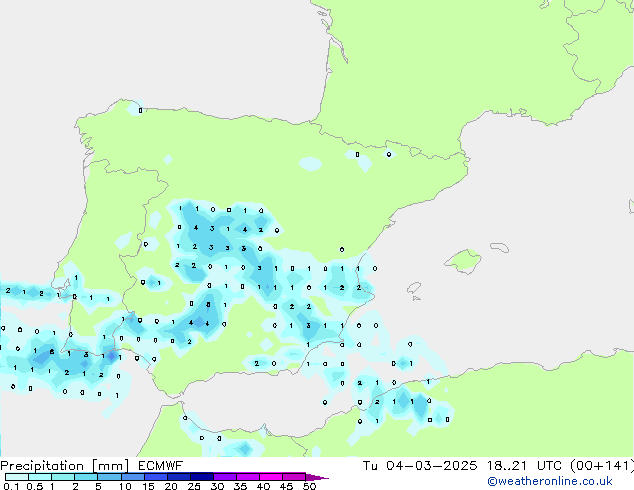Pick the 25–30 mm dark blue swatch
Image resolution: width=634 pixels, height=490 pixels.
point(201,477)
